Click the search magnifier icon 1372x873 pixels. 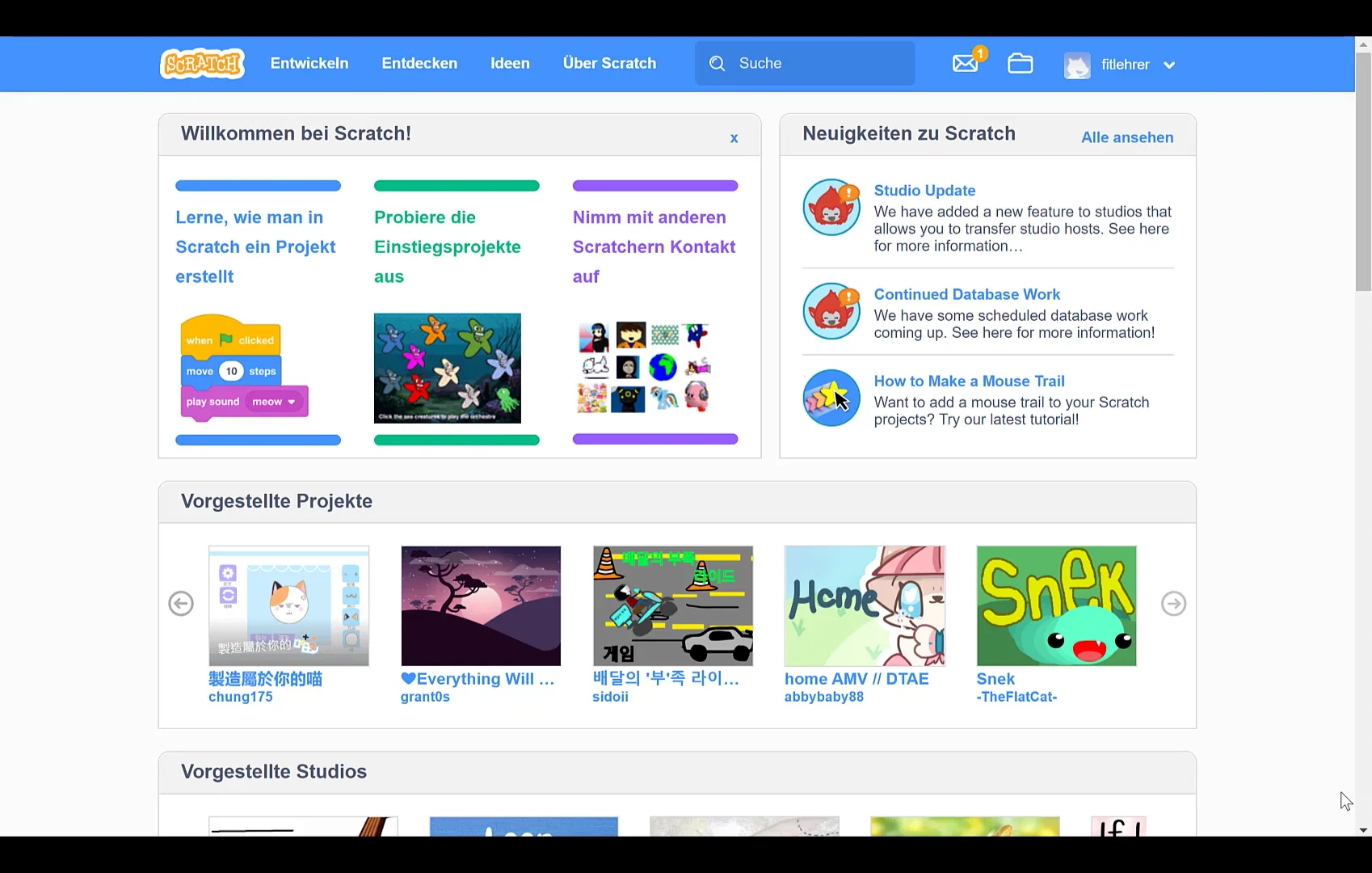click(717, 63)
